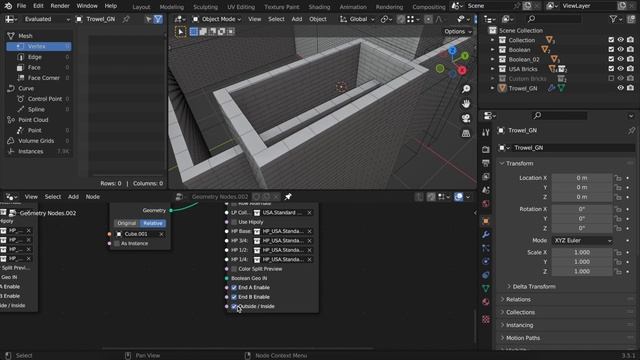This screenshot has height=360, width=640.
Task: Enable the Custom Bricks collection checkbox
Action: pos(611,78)
